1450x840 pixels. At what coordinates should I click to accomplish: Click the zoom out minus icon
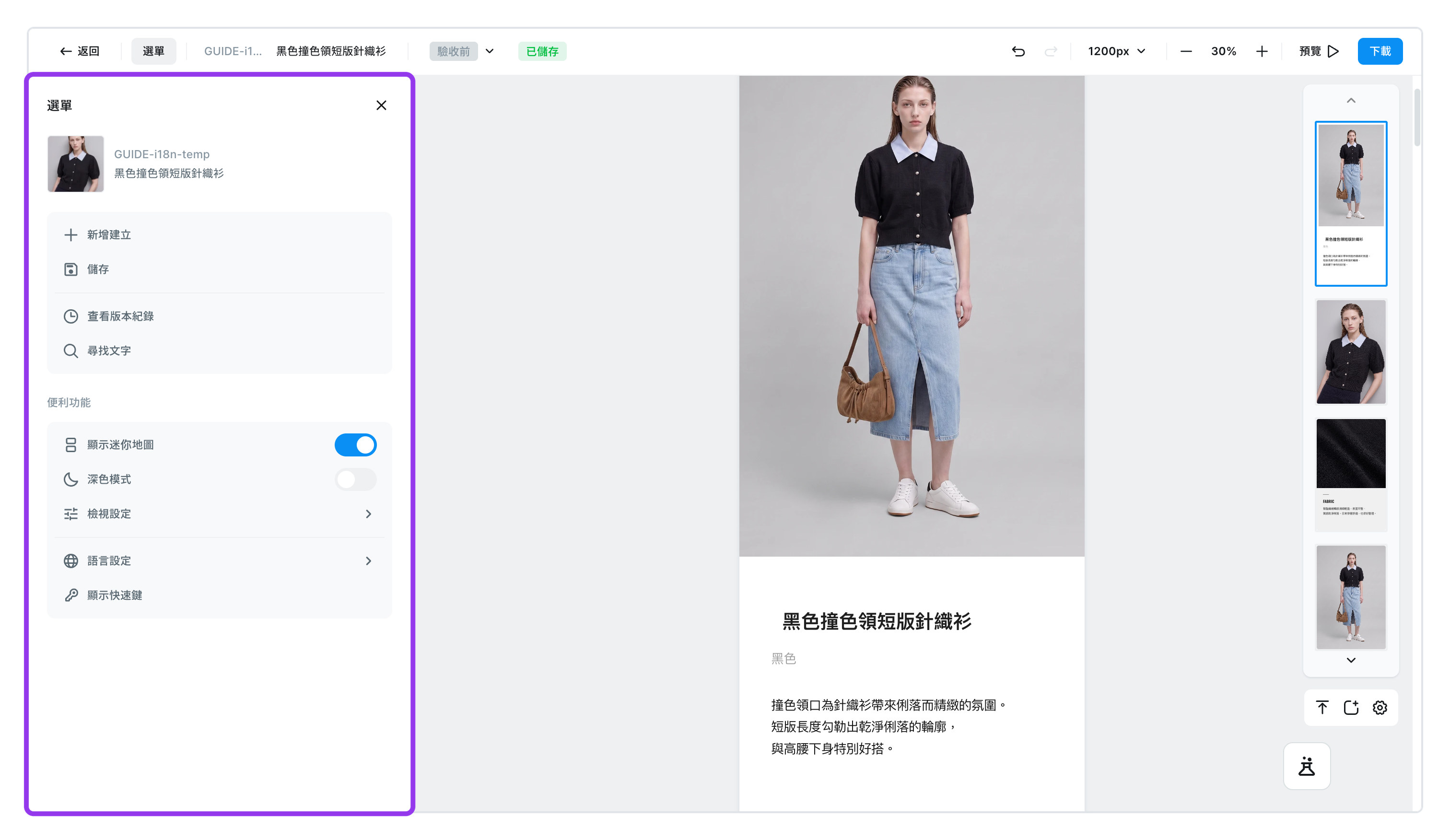point(1186,51)
